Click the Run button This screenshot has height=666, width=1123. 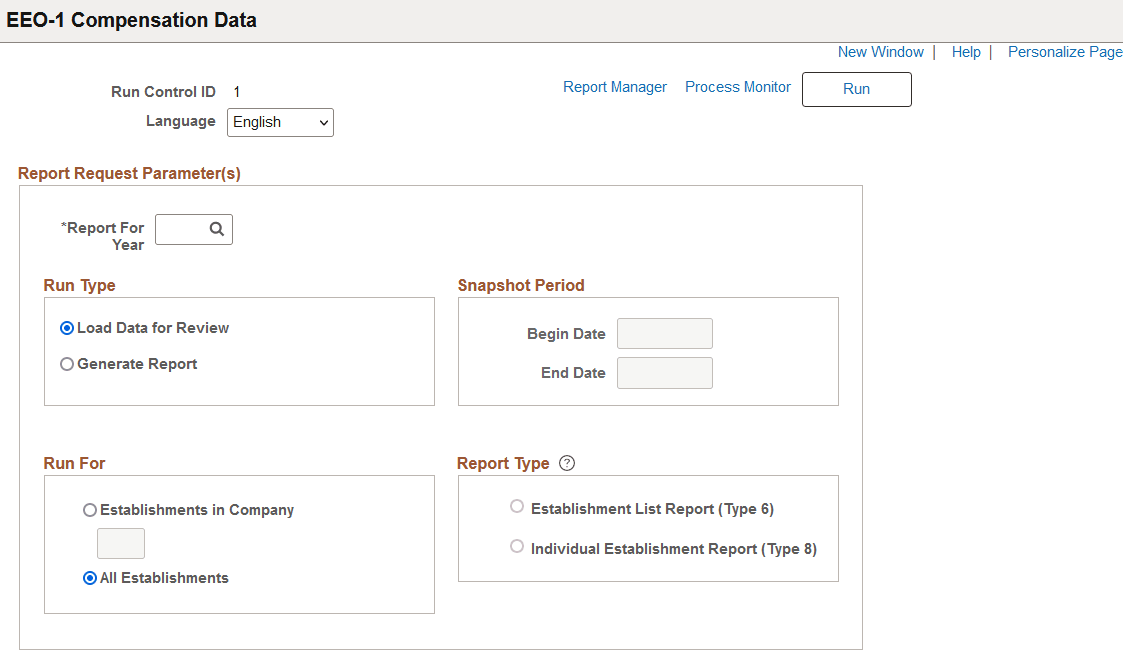click(856, 89)
